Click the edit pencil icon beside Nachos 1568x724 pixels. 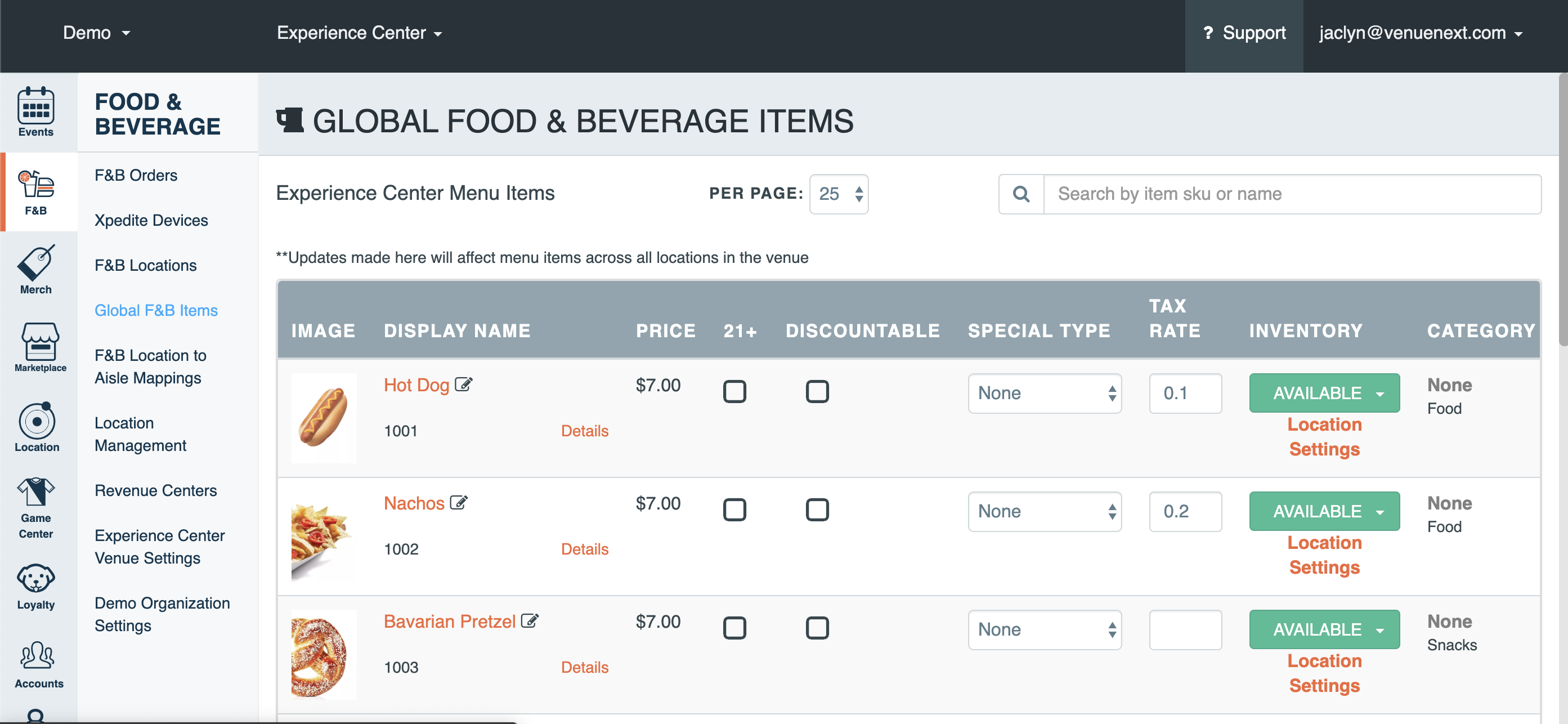pyautogui.click(x=459, y=502)
